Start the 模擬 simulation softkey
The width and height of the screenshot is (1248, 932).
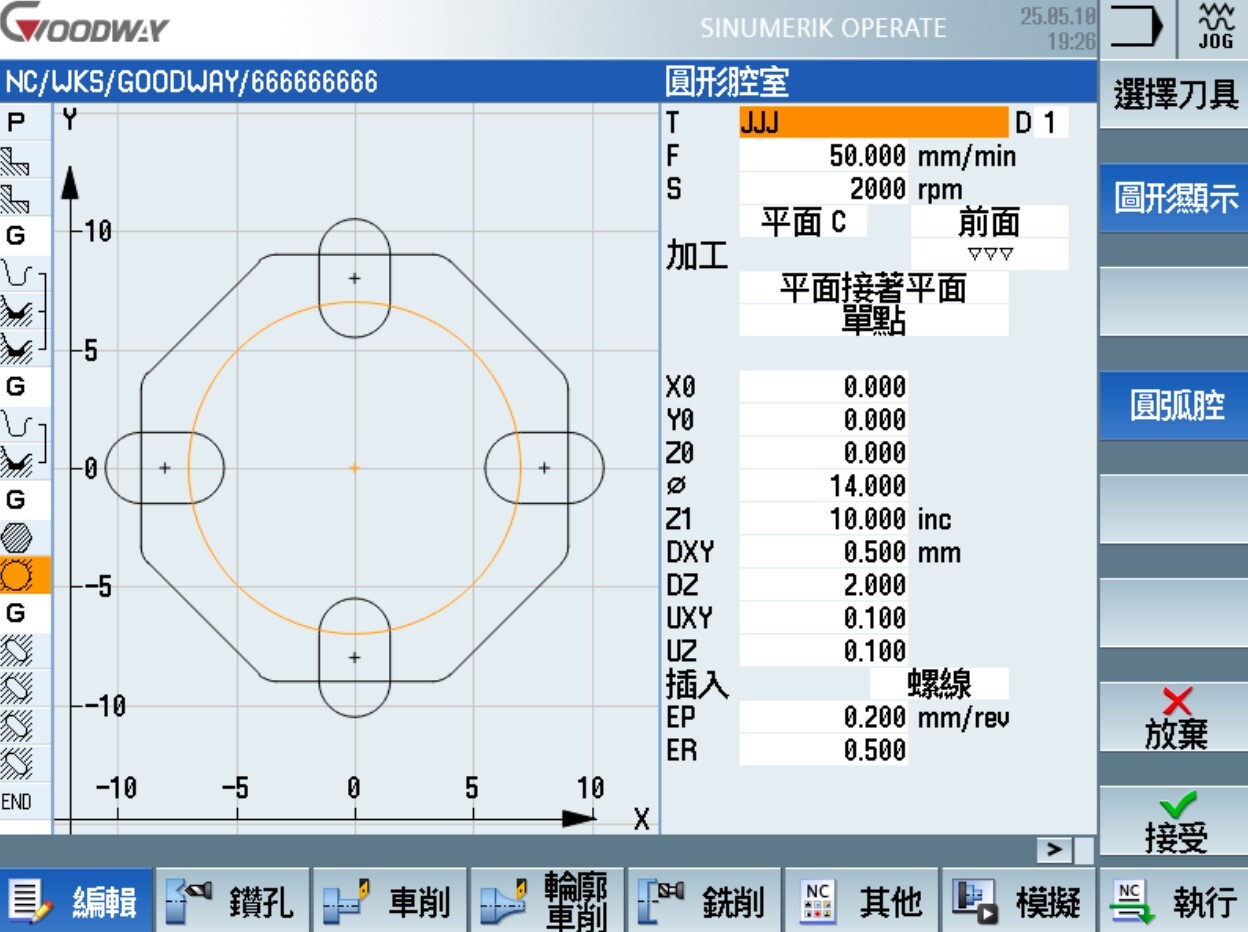(1019, 902)
